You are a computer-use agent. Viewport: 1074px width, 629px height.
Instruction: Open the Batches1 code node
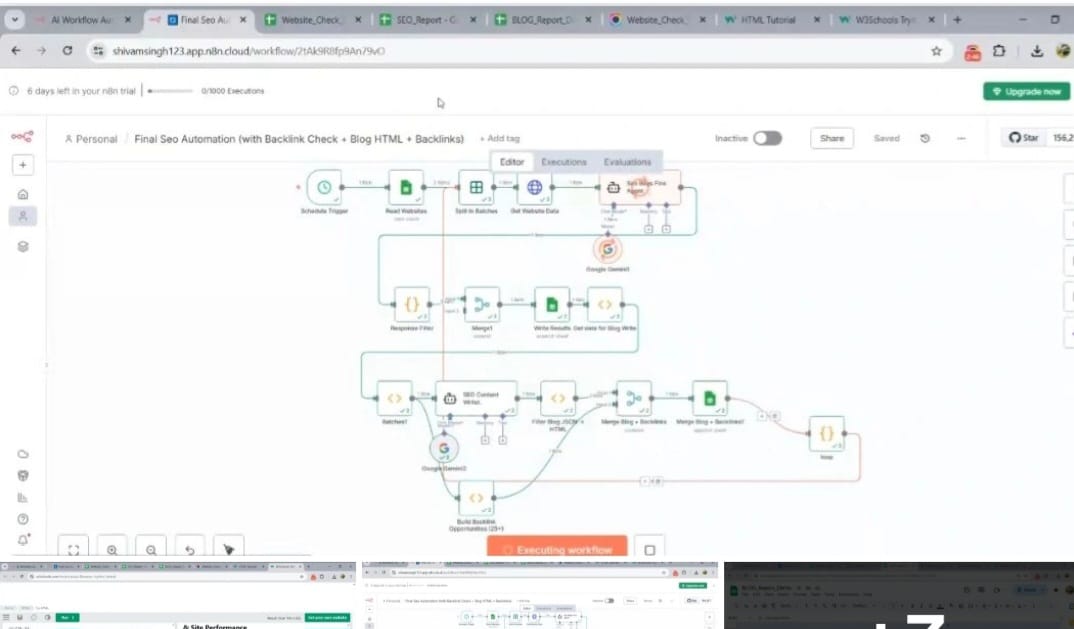click(395, 398)
